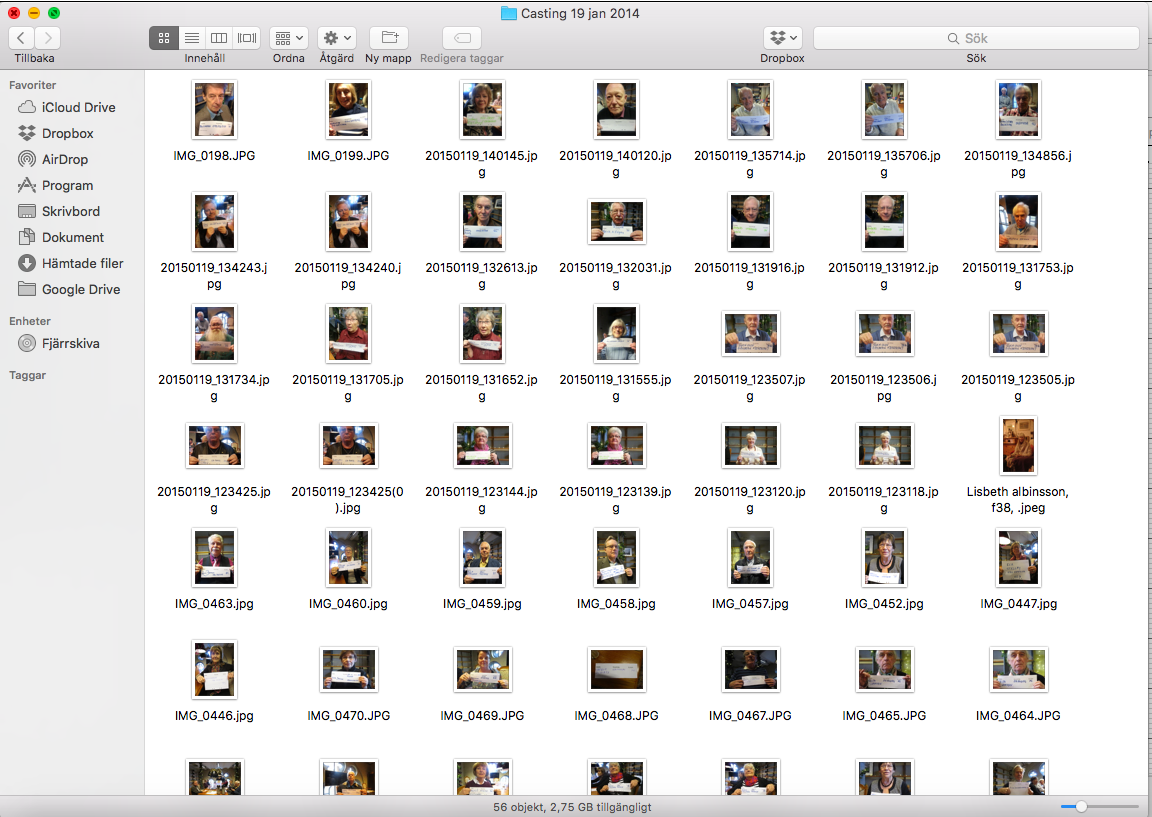
Task: Open iCloud Drive in sidebar
Action: pyautogui.click(x=78, y=107)
